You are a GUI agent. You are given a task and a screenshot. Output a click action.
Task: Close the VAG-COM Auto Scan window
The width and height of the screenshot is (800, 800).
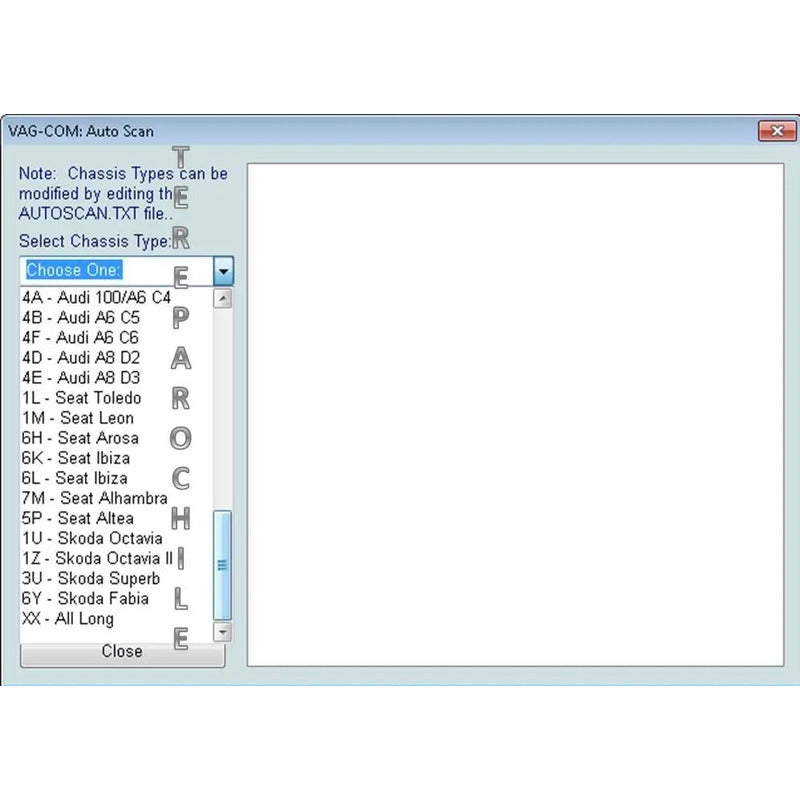pyautogui.click(x=777, y=131)
